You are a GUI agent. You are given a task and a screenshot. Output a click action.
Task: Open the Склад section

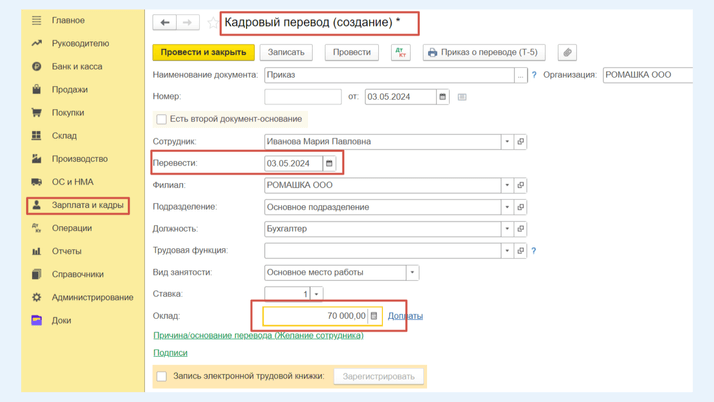coord(64,136)
